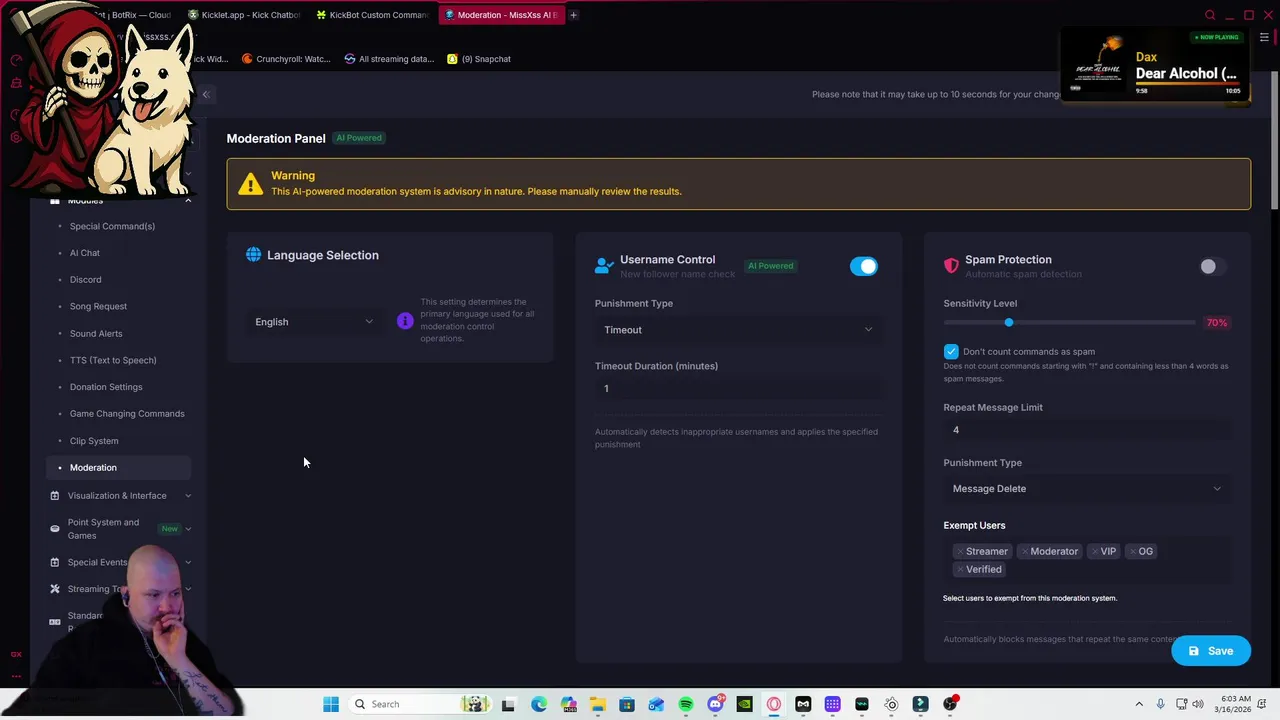Click the Visualization & Interface monitor icon
Screen dimensions: 1280x720
pyautogui.click(x=55, y=495)
